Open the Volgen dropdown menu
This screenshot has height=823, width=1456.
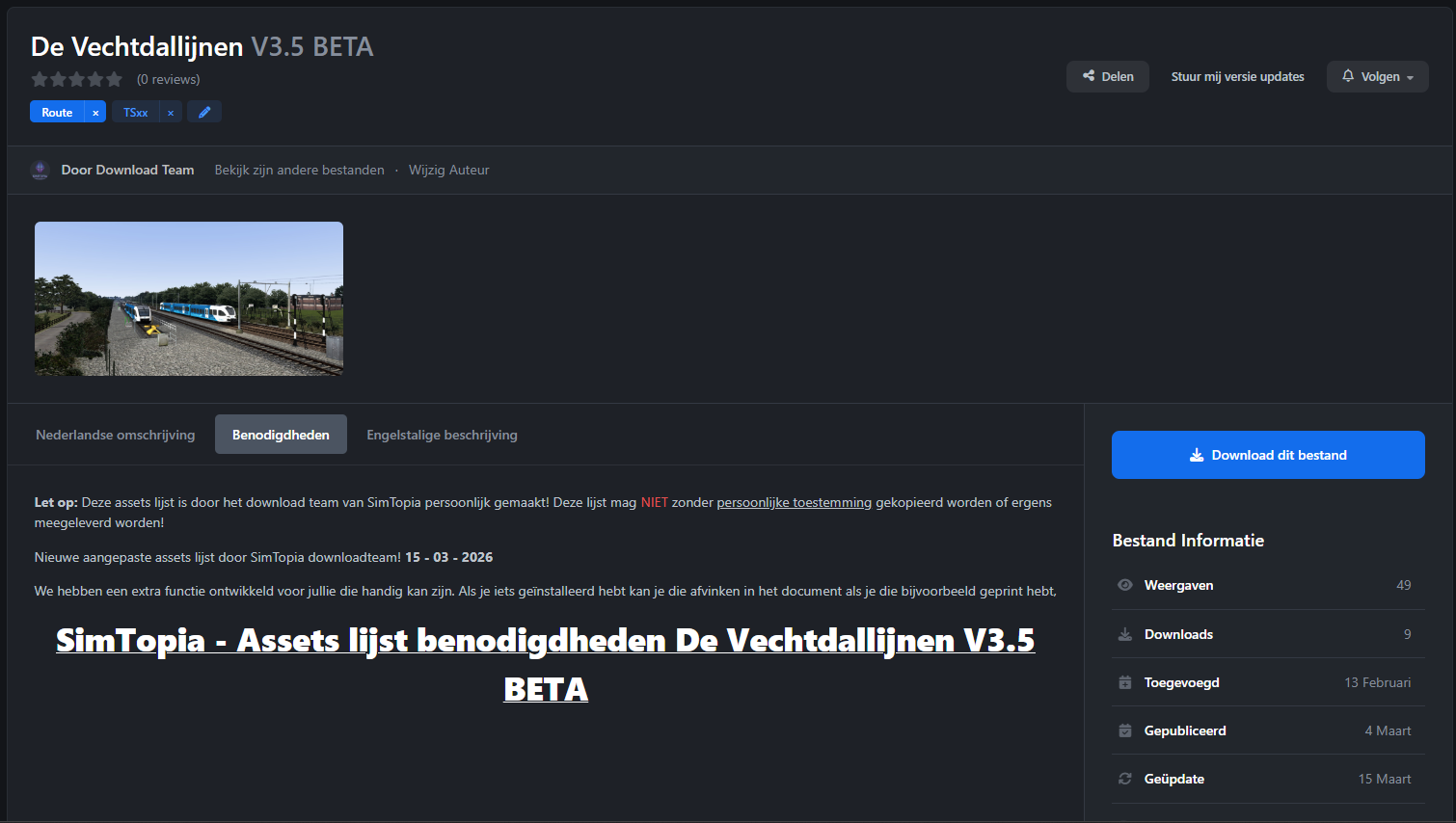1377,77
